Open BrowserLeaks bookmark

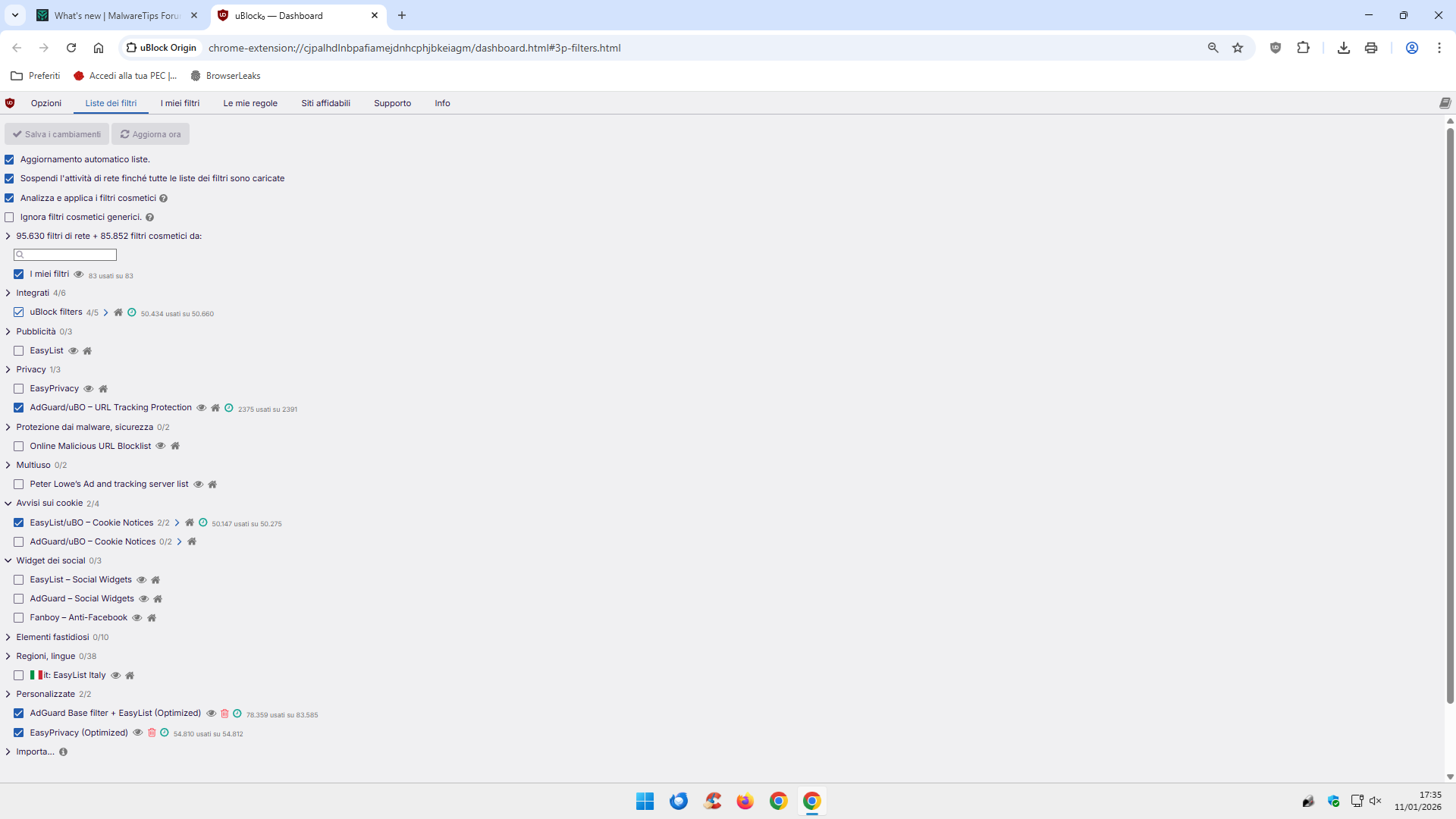[x=225, y=76]
